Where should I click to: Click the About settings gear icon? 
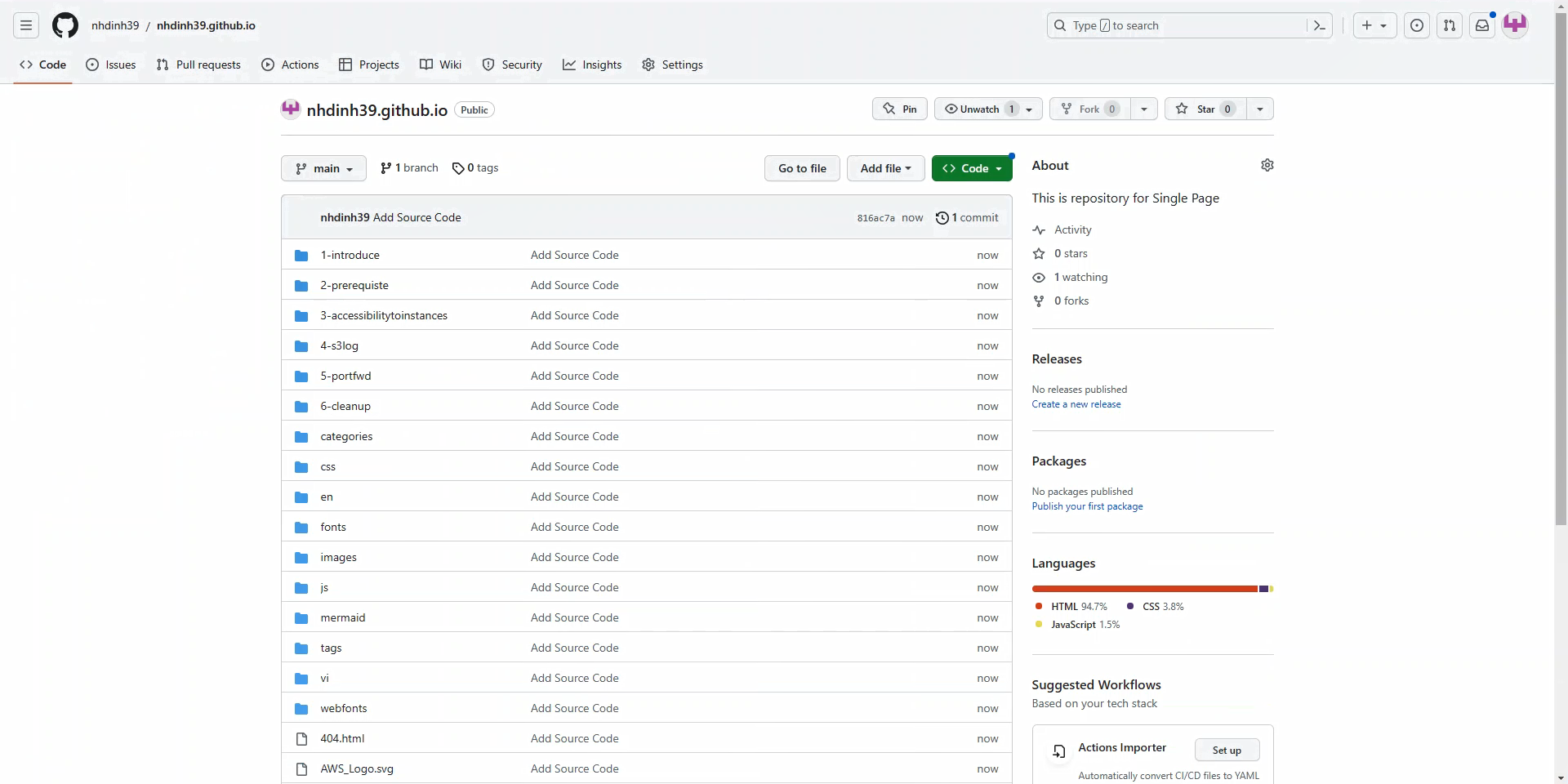click(x=1267, y=165)
